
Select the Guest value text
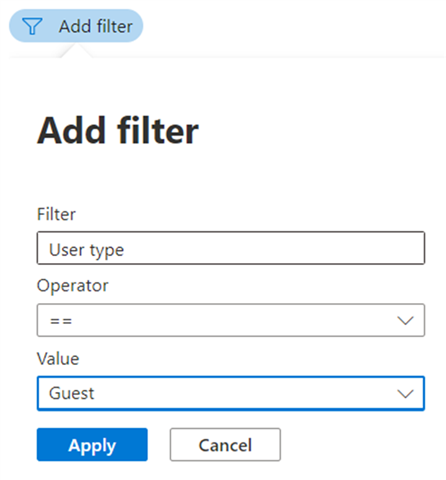[x=72, y=393]
